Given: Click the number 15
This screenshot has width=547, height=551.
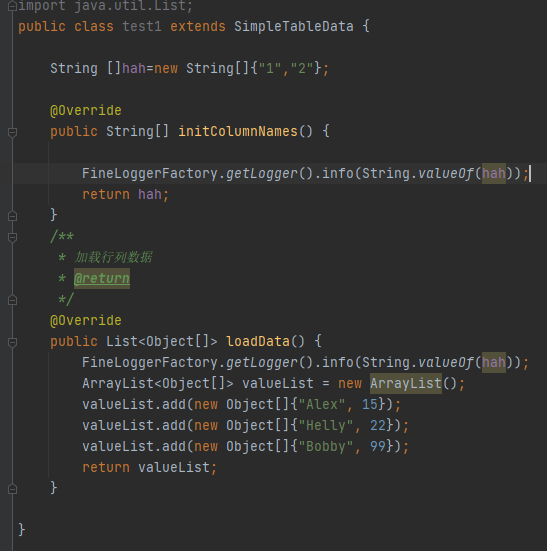Looking at the screenshot, I should [x=370, y=404].
